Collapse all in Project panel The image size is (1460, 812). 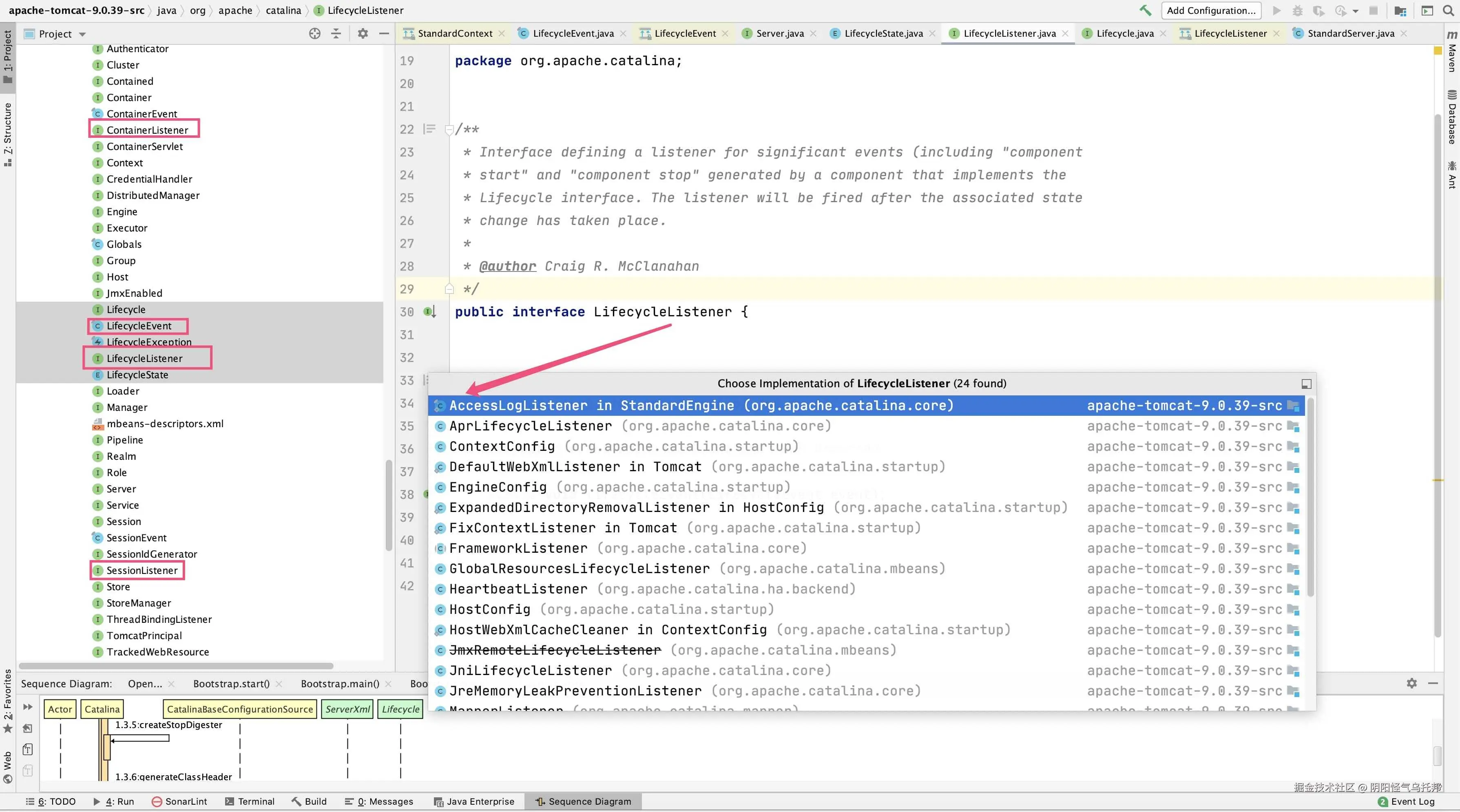[336, 33]
